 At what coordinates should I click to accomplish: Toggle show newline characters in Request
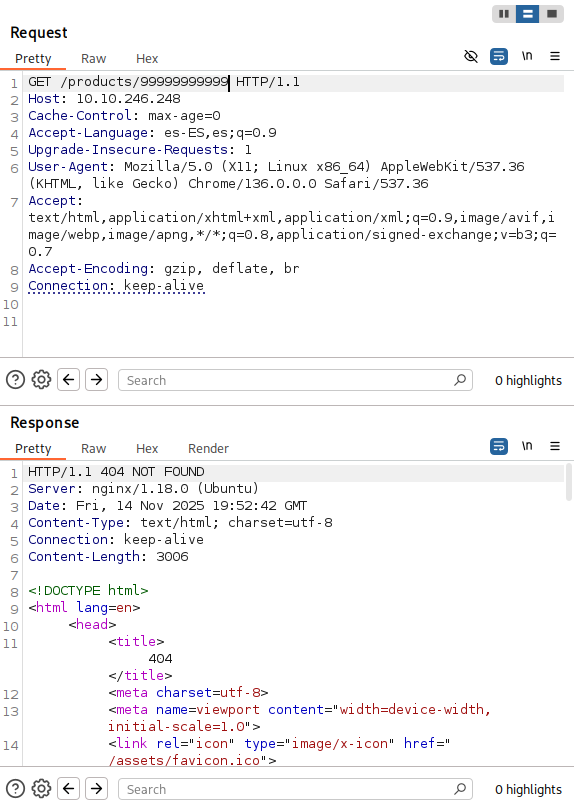[527, 56]
